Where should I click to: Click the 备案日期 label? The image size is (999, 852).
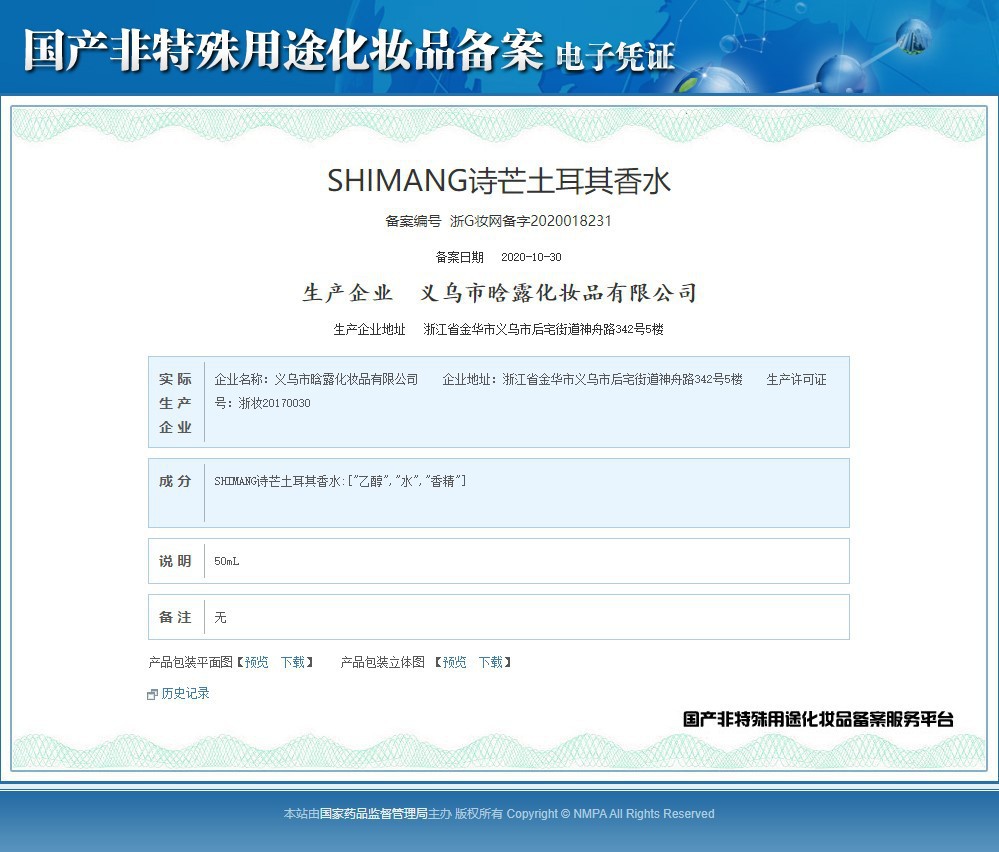(459, 257)
